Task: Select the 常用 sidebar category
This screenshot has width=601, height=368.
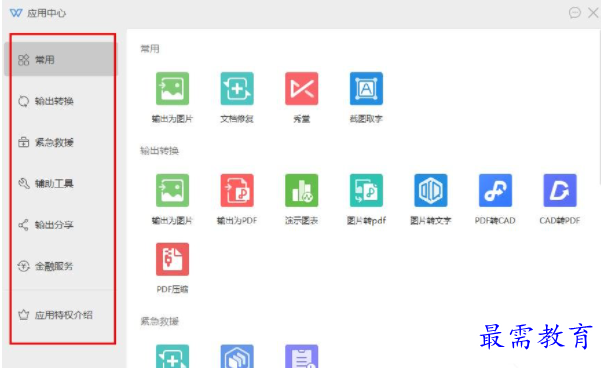Action: pyautogui.click(x=60, y=59)
